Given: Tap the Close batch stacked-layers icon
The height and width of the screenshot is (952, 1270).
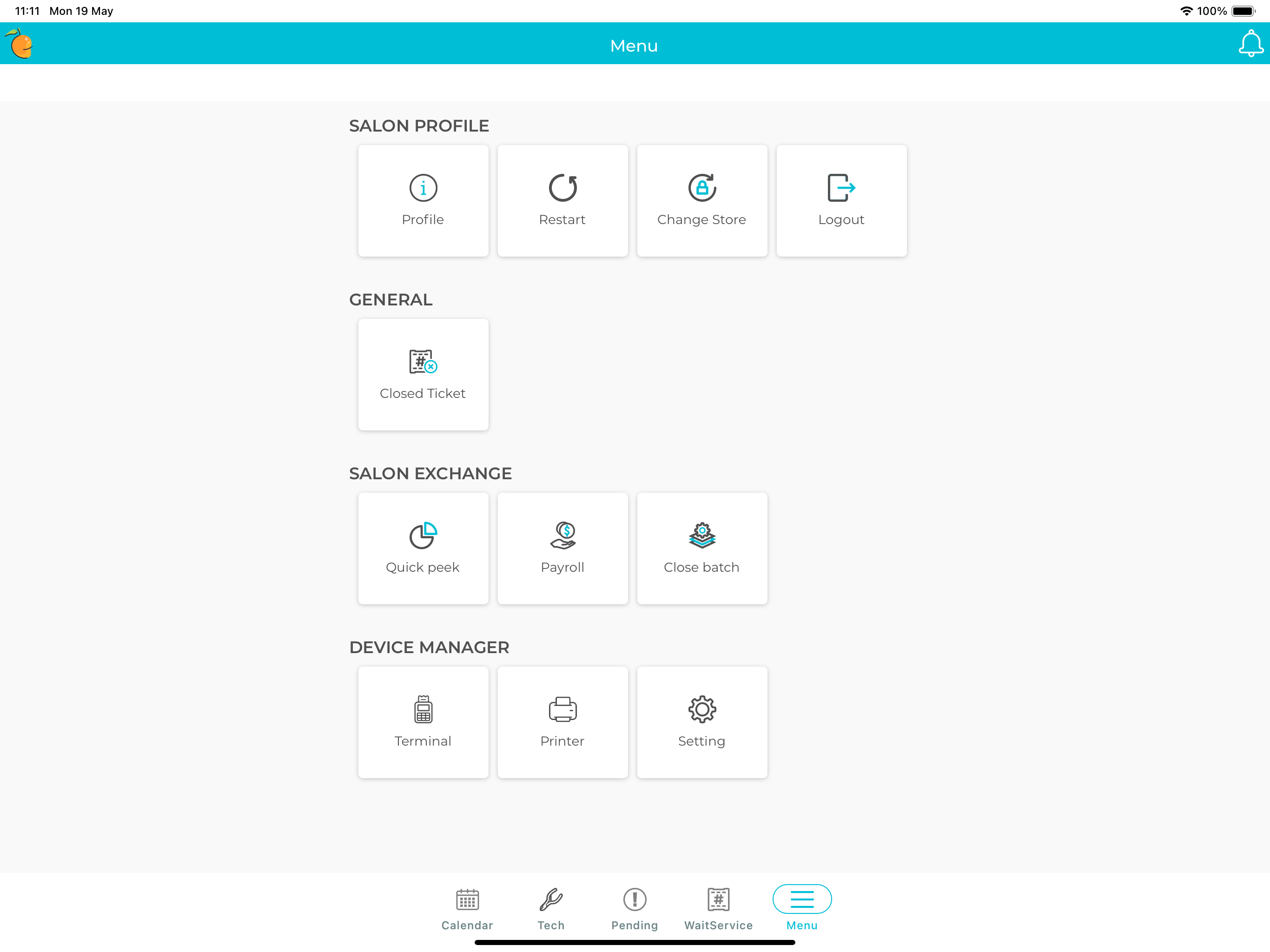Looking at the screenshot, I should (x=702, y=535).
